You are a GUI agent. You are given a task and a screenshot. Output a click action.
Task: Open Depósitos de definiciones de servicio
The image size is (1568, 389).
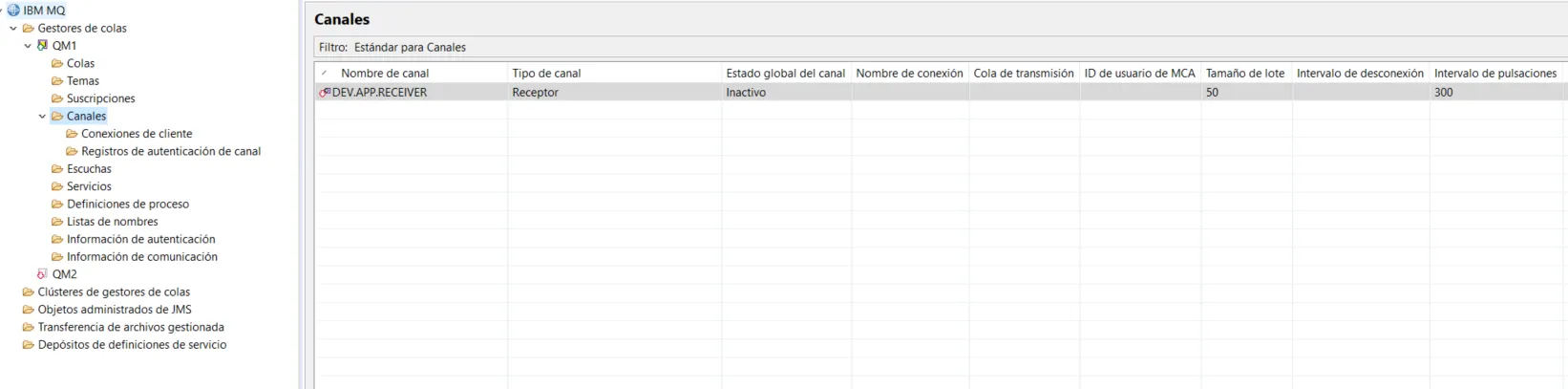click(132, 345)
